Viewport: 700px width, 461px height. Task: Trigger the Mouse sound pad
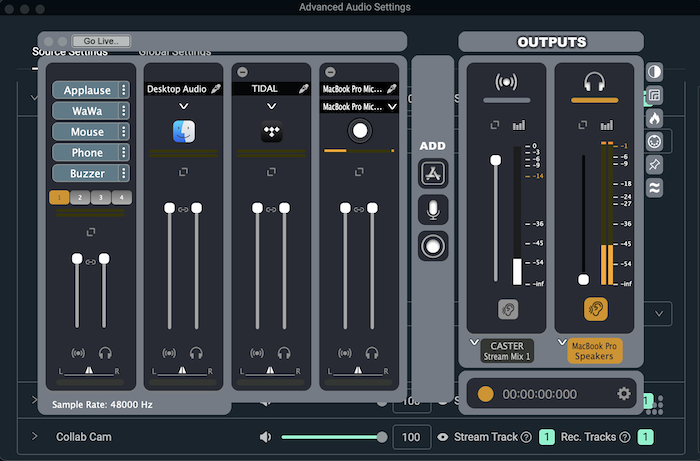(x=85, y=132)
